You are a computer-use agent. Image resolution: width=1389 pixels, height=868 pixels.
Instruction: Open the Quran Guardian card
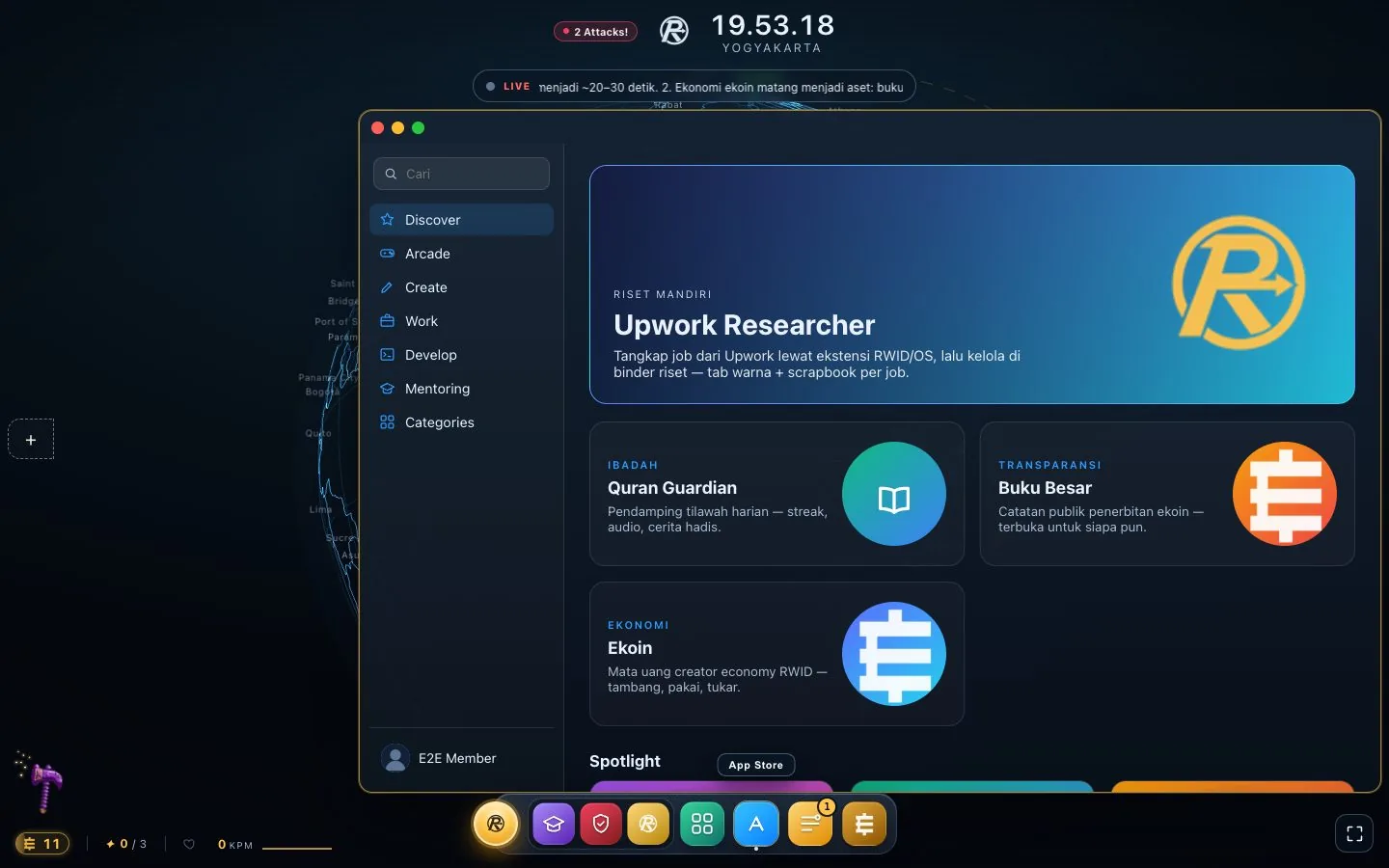pos(776,494)
